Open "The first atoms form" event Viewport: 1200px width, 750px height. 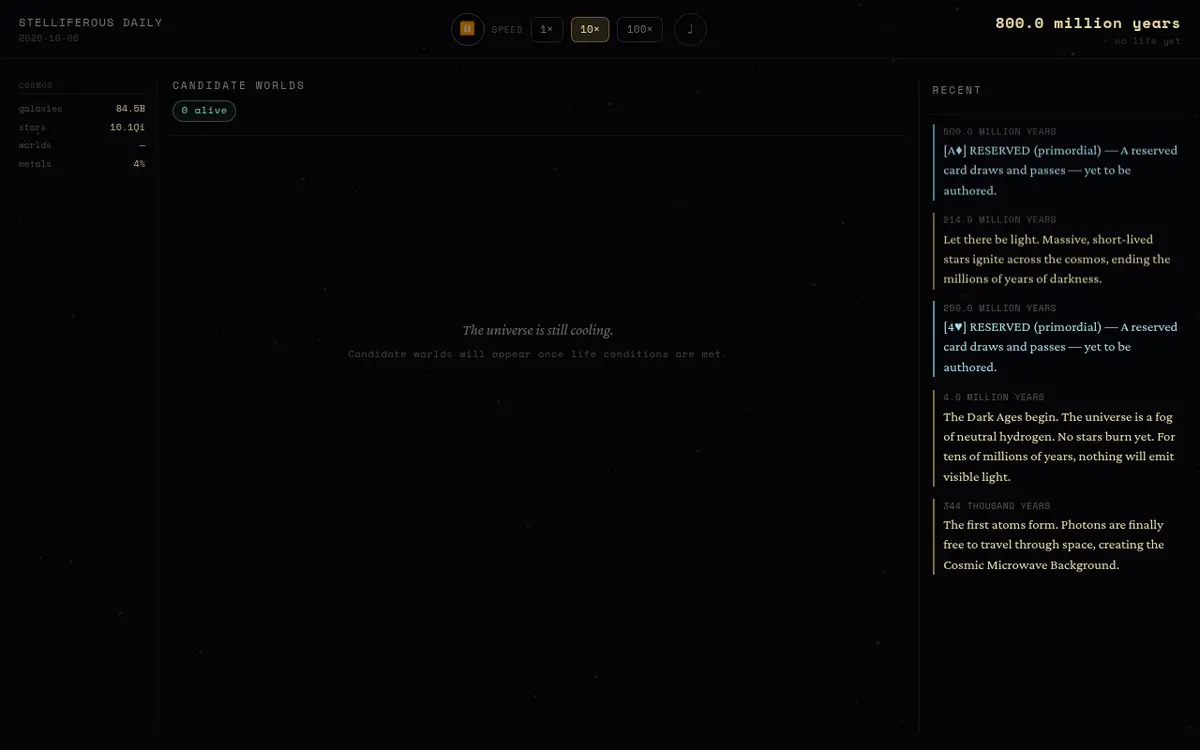(1058, 535)
